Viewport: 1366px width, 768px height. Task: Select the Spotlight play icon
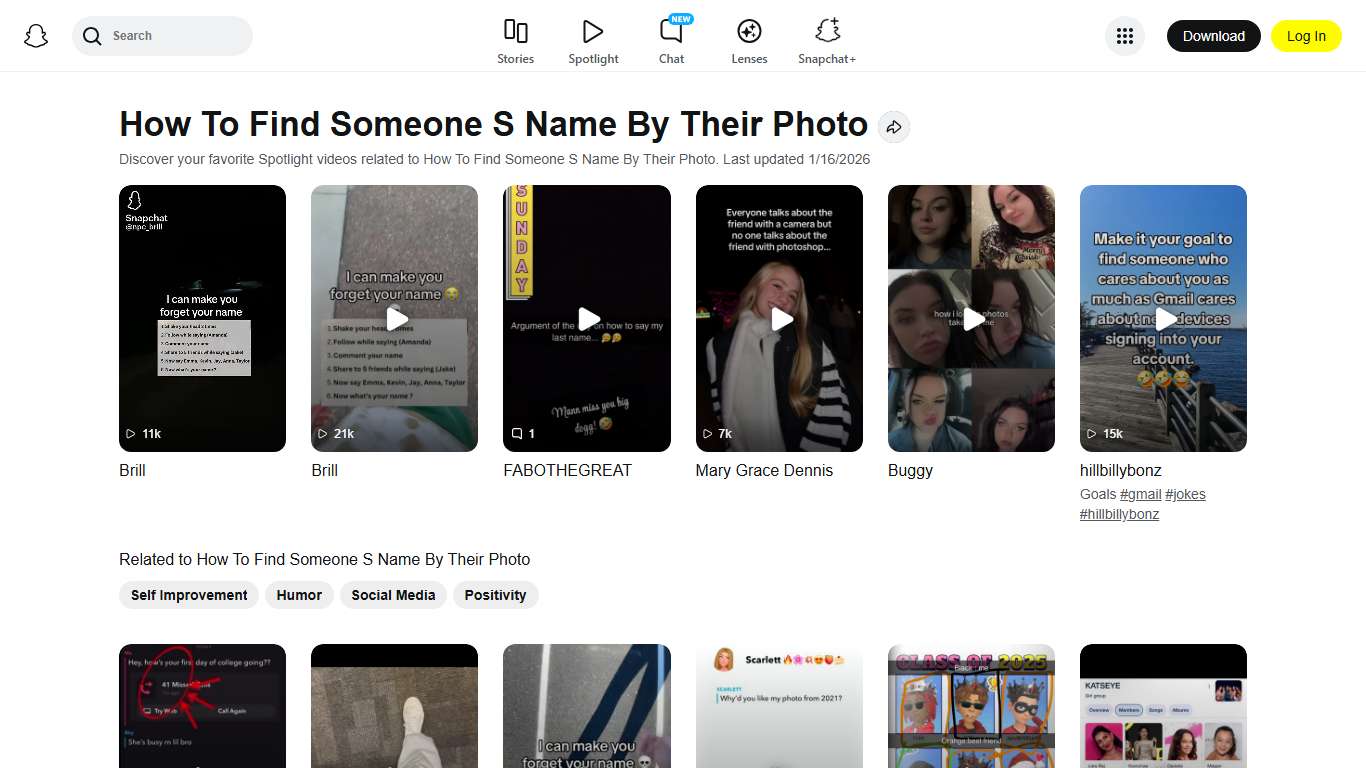(x=593, y=31)
